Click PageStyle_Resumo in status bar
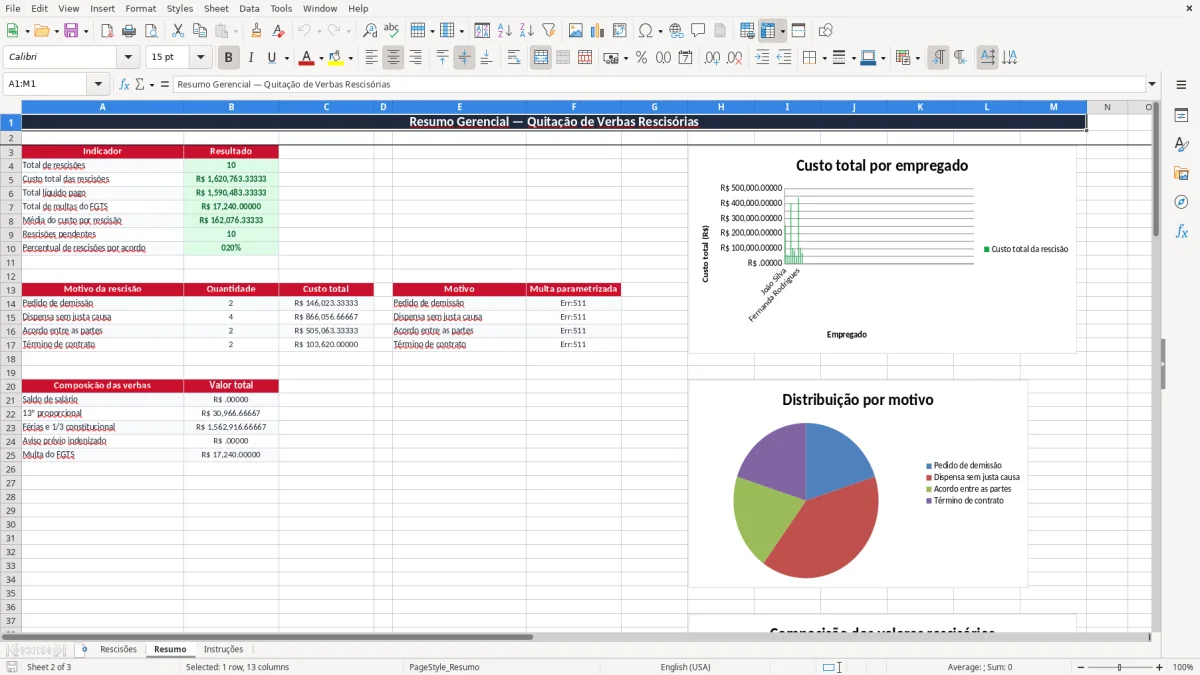1200x675 pixels. [444, 667]
